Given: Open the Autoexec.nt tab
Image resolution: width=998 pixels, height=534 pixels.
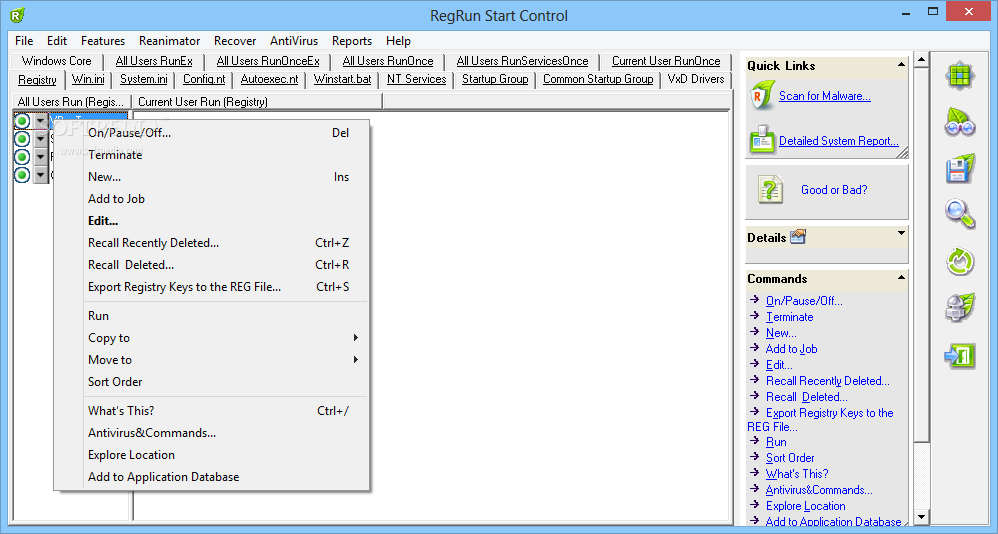Looking at the screenshot, I should pos(269,79).
